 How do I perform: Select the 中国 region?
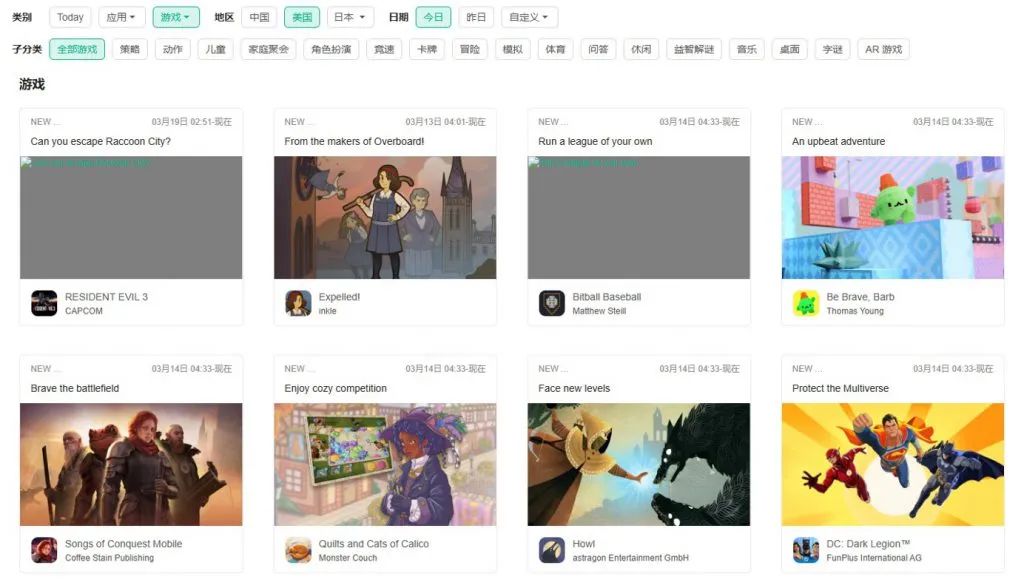click(x=259, y=17)
